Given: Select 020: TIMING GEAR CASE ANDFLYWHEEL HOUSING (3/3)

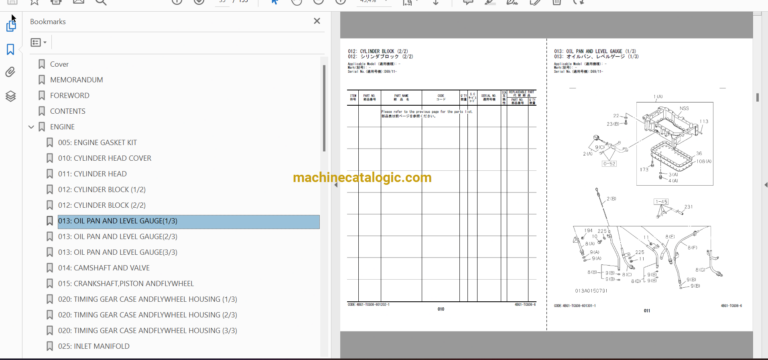Looking at the screenshot, I should pyautogui.click(x=147, y=331).
